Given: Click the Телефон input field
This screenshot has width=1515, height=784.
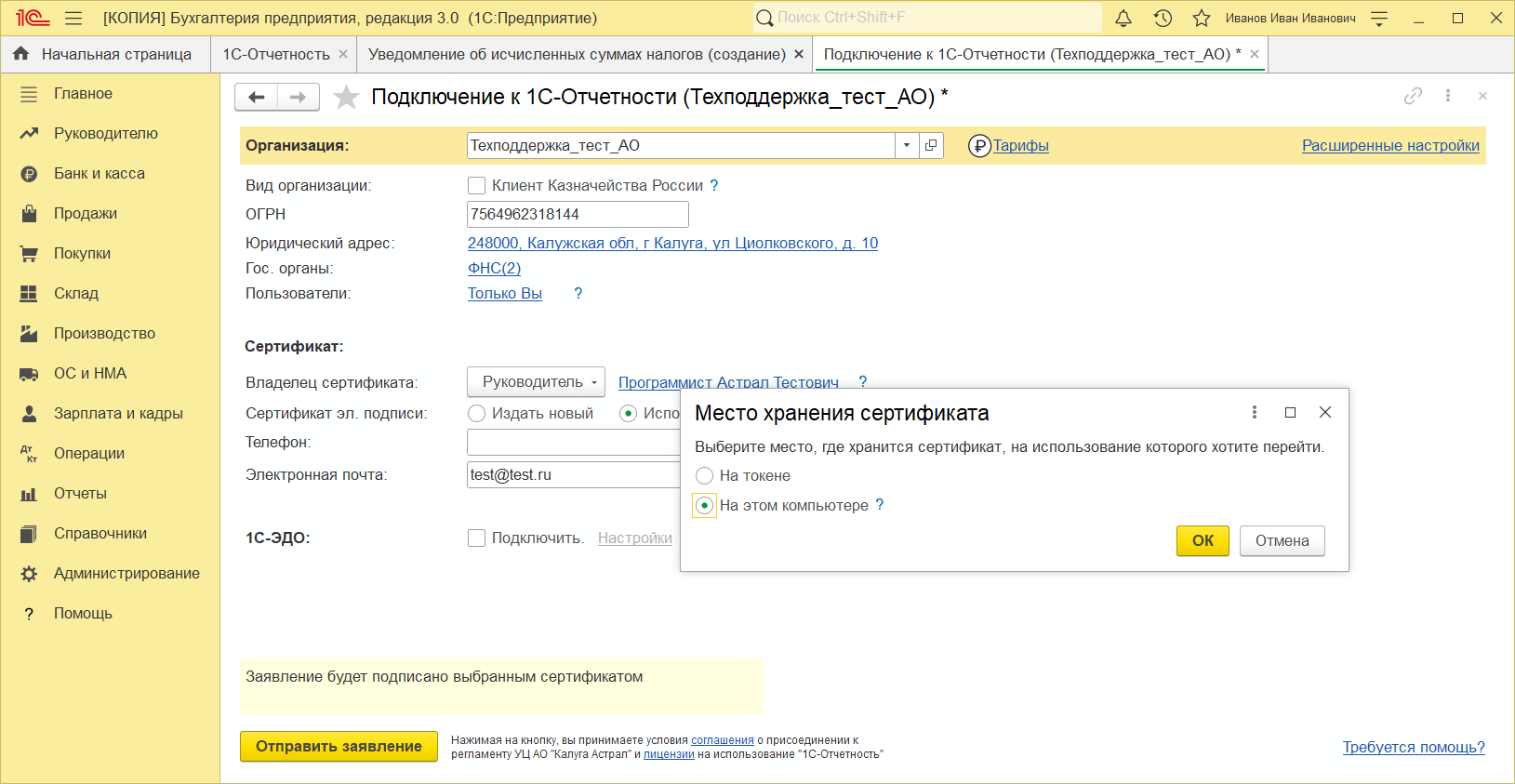Looking at the screenshot, I should click(574, 442).
